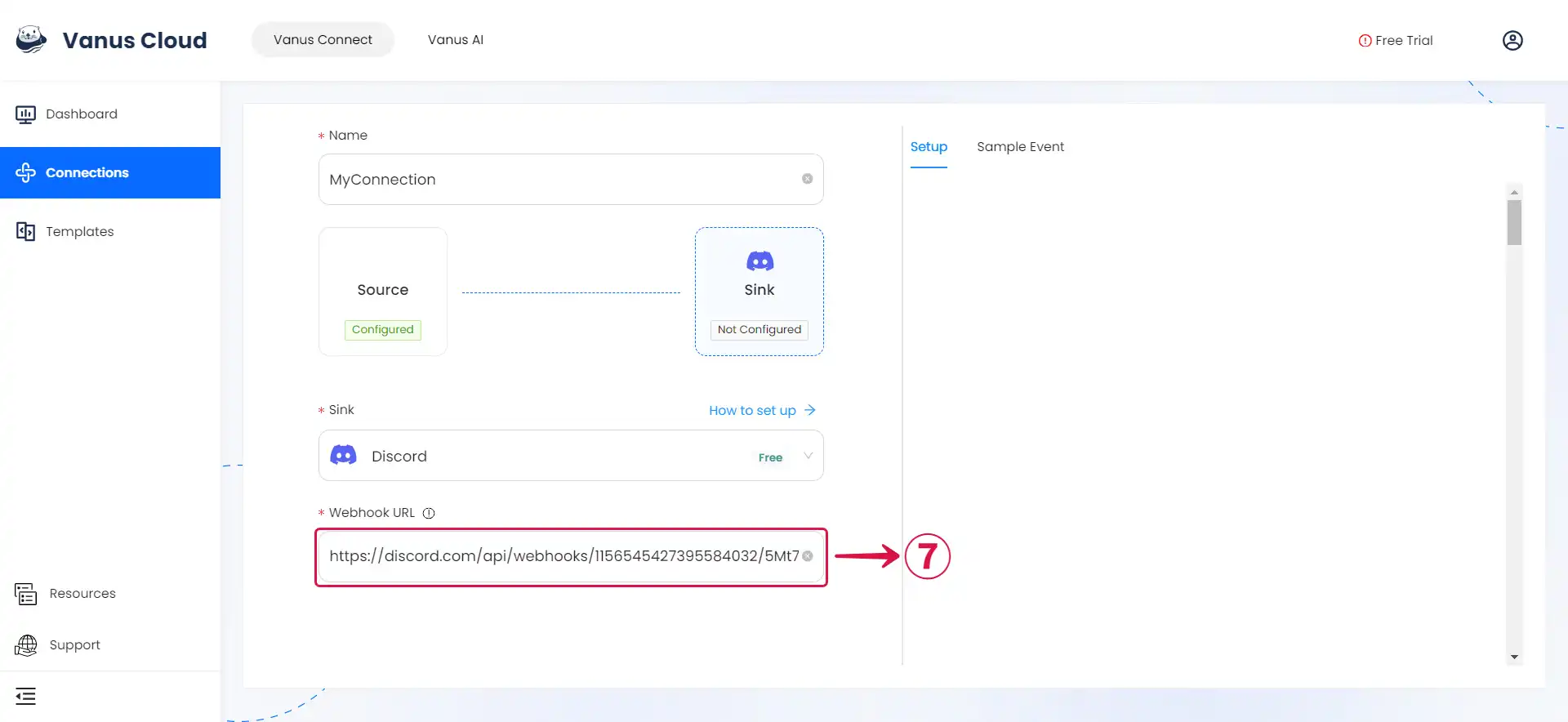The height and width of the screenshot is (722, 1568).
Task: Click the Resources sidebar icon
Action: point(26,594)
